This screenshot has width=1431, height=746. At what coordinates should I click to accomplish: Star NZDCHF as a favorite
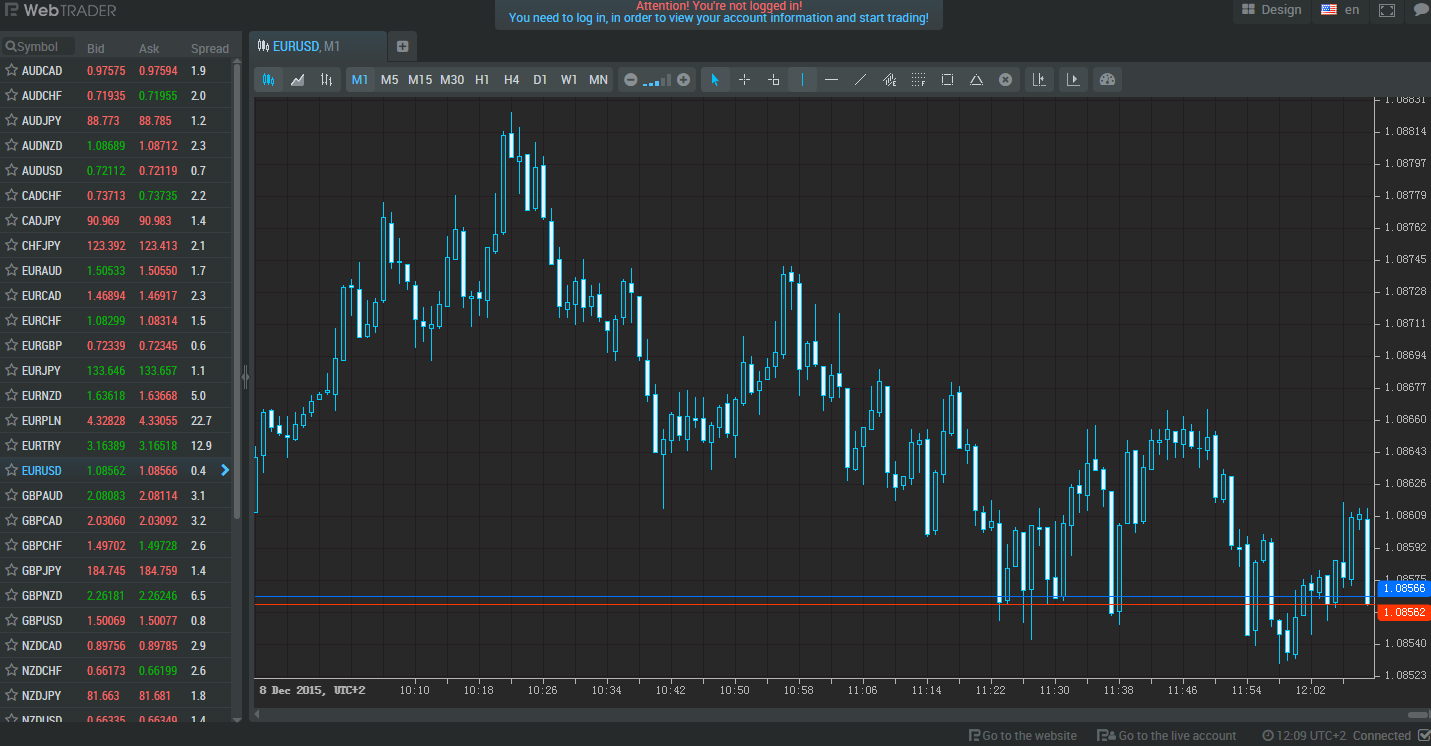[11, 671]
